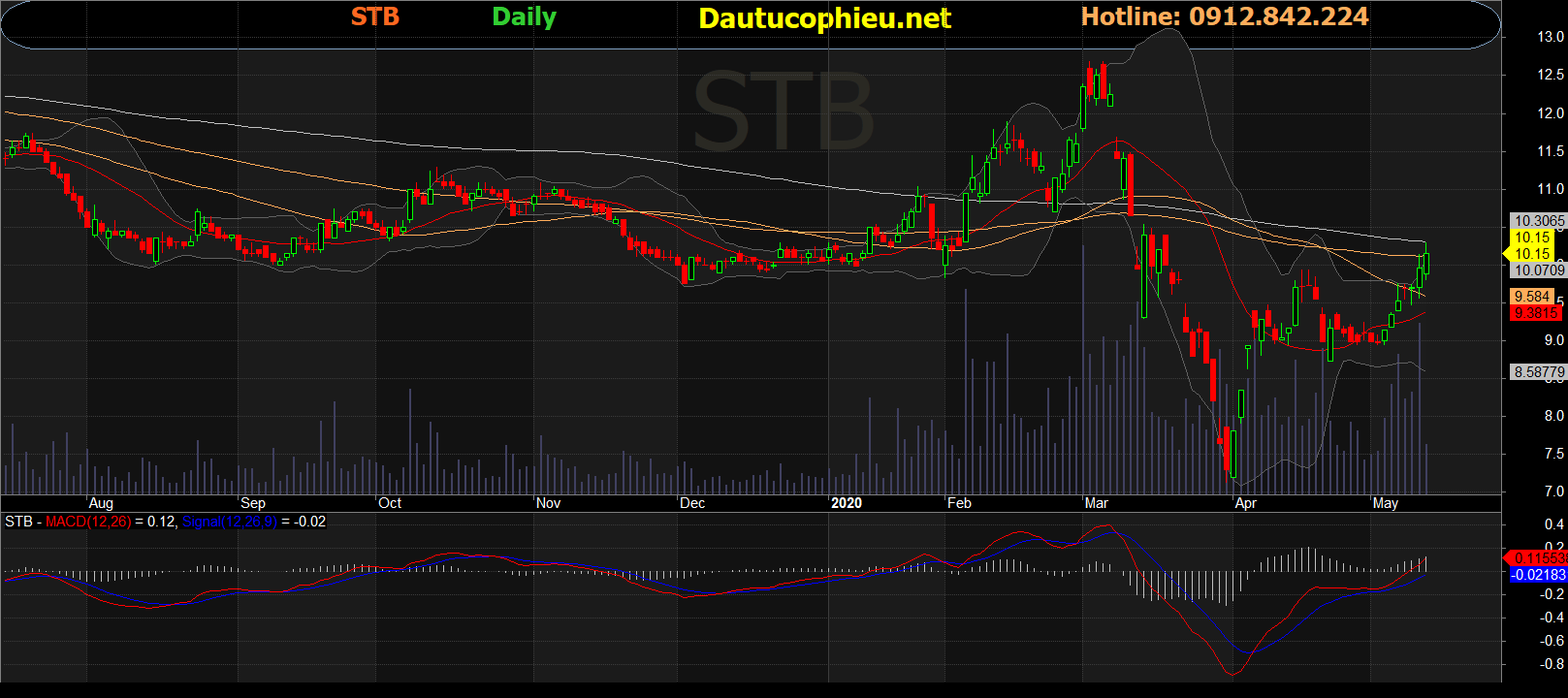Click the 2020 year marker on the time axis
This screenshot has height=698, width=1568.
click(x=846, y=503)
